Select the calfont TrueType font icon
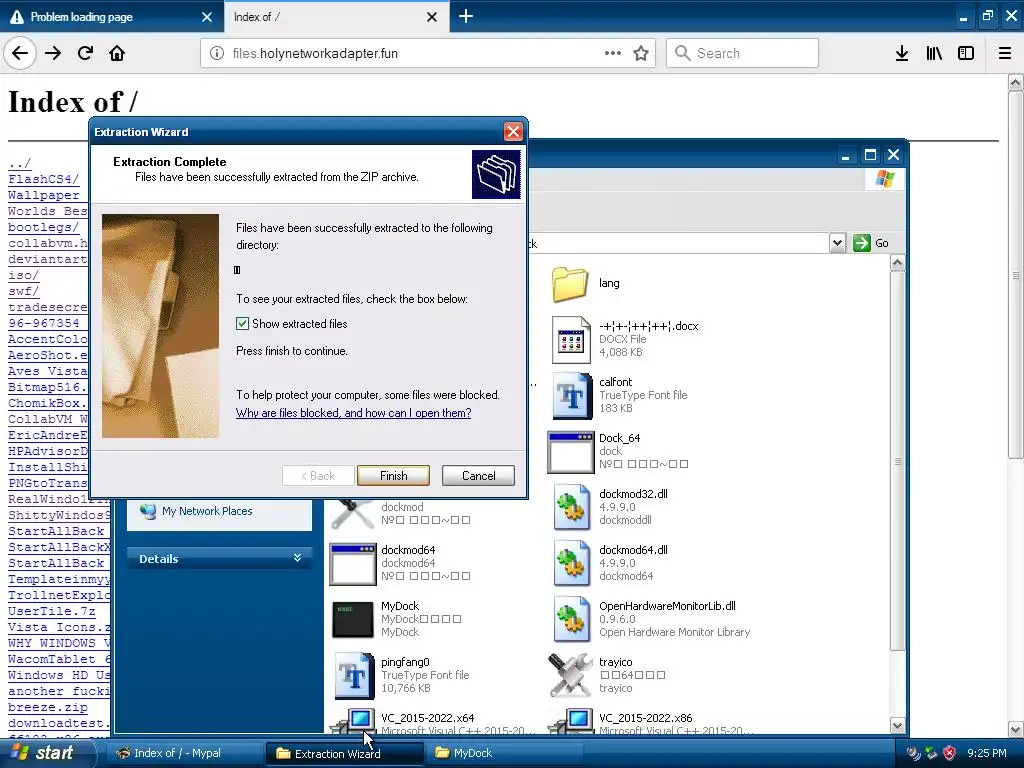Screen dimensions: 1024x768 pyautogui.click(x=571, y=396)
